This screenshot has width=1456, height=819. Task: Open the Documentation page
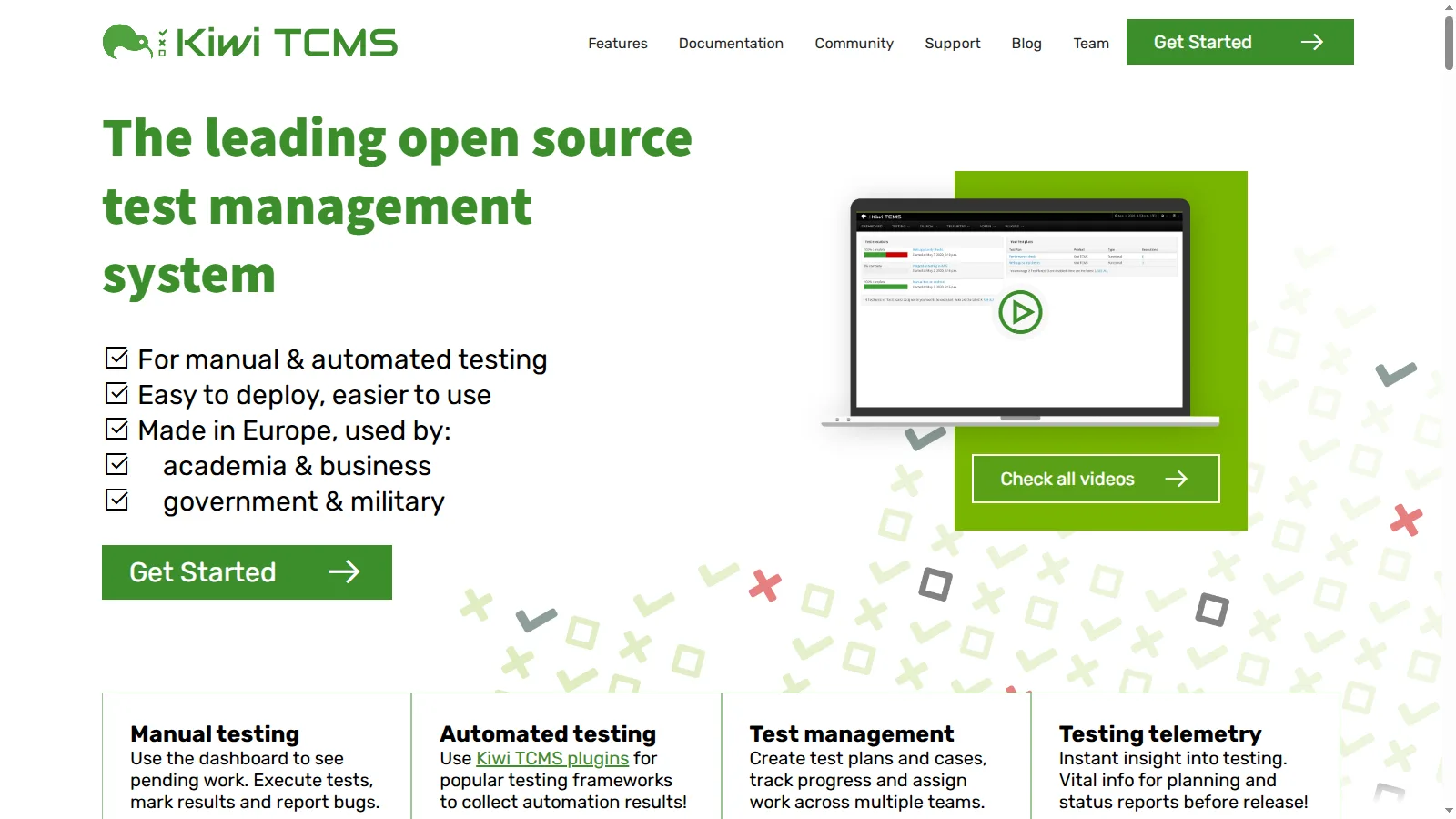click(x=731, y=43)
